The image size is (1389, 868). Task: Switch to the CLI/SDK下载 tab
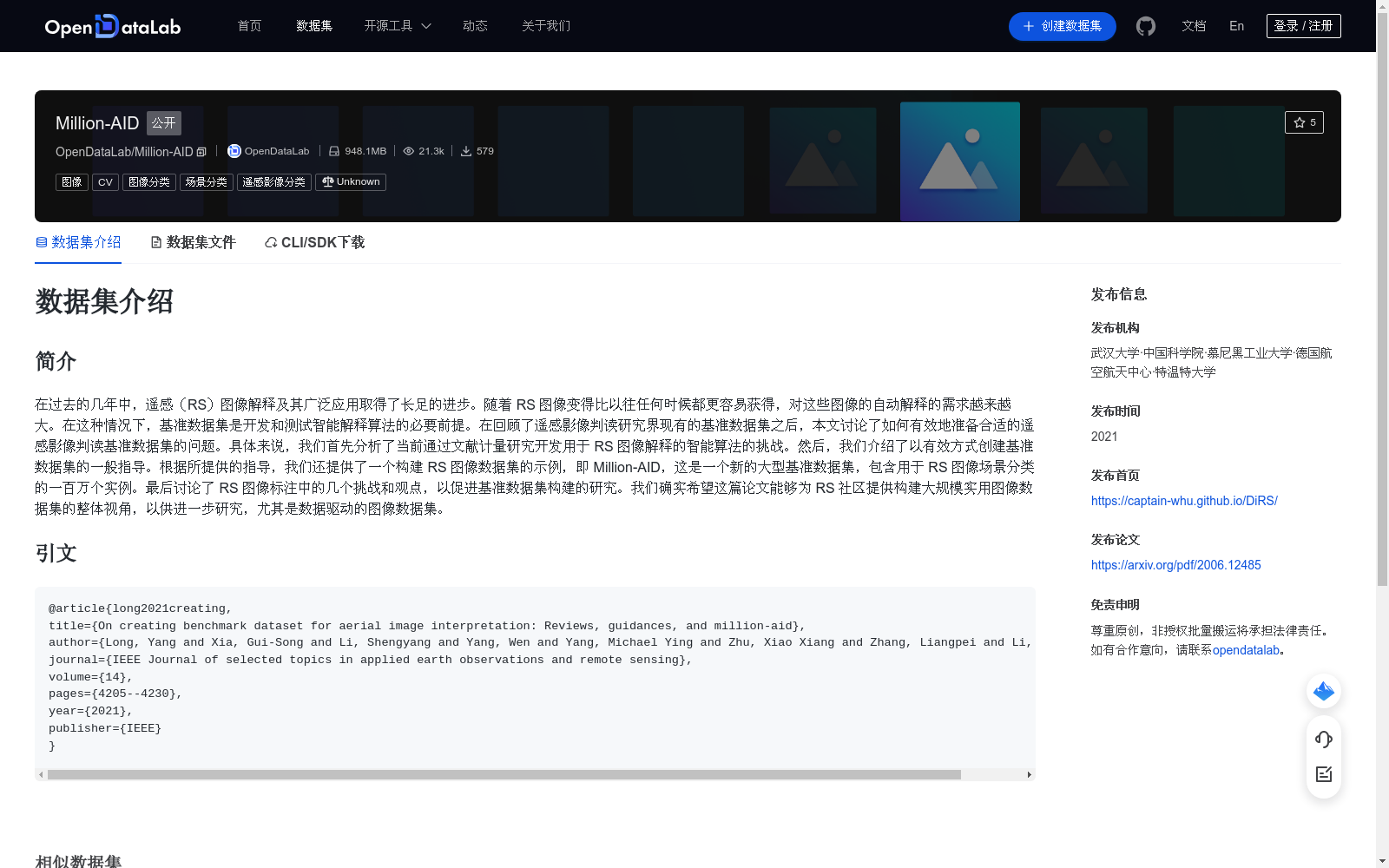[x=313, y=242]
